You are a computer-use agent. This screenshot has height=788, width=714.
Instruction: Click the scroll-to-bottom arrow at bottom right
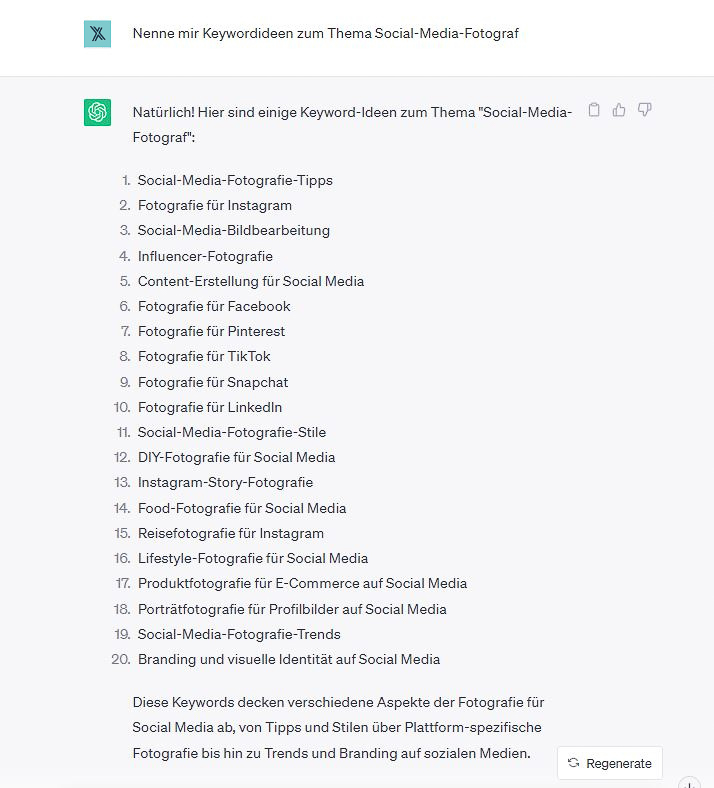pyautogui.click(x=690, y=784)
